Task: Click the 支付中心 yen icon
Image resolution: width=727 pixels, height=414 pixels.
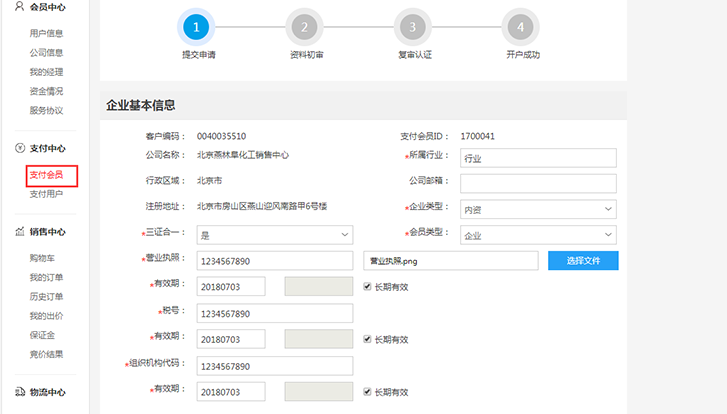Action: [20, 148]
